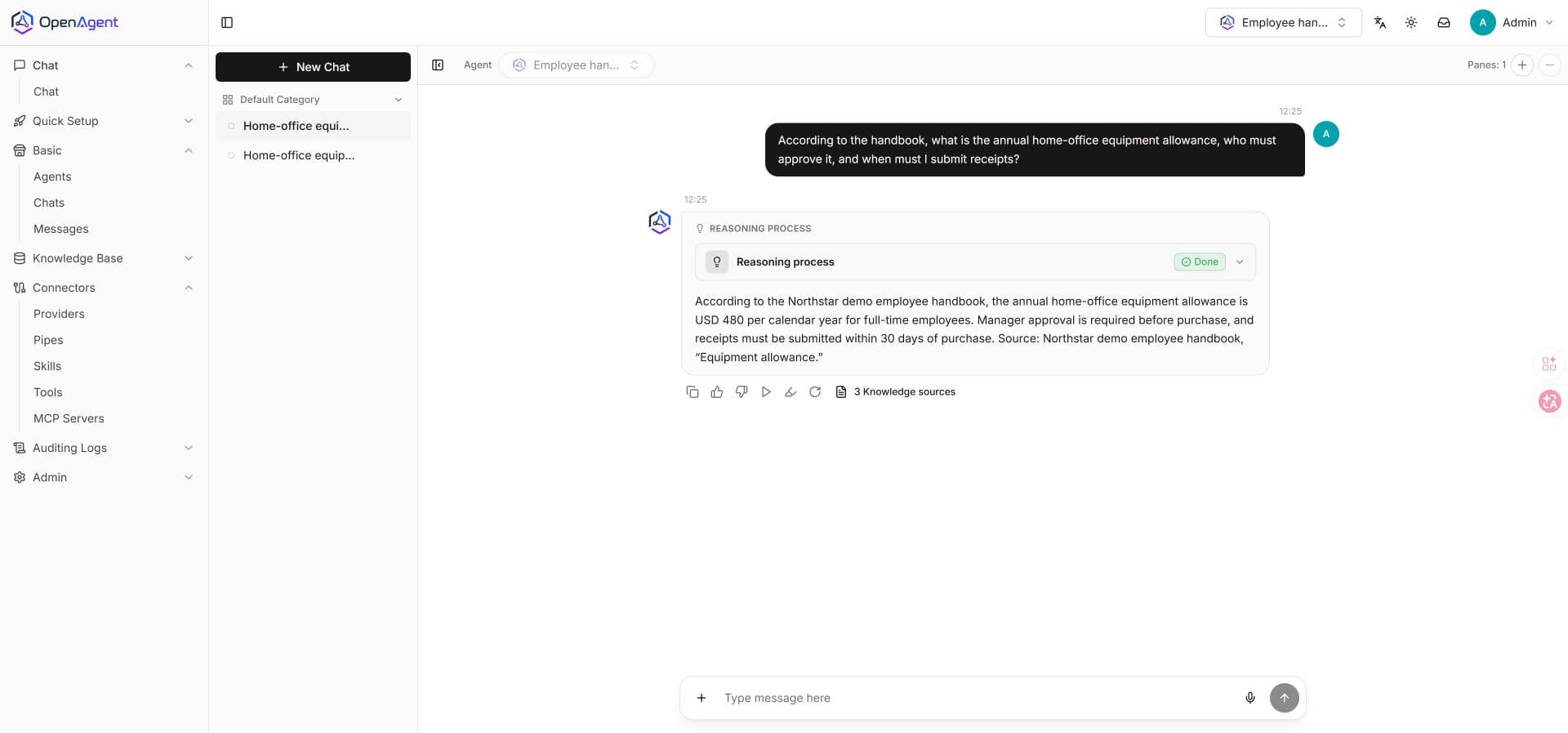
Task: Activate the microphone voice input
Action: [1250, 698]
